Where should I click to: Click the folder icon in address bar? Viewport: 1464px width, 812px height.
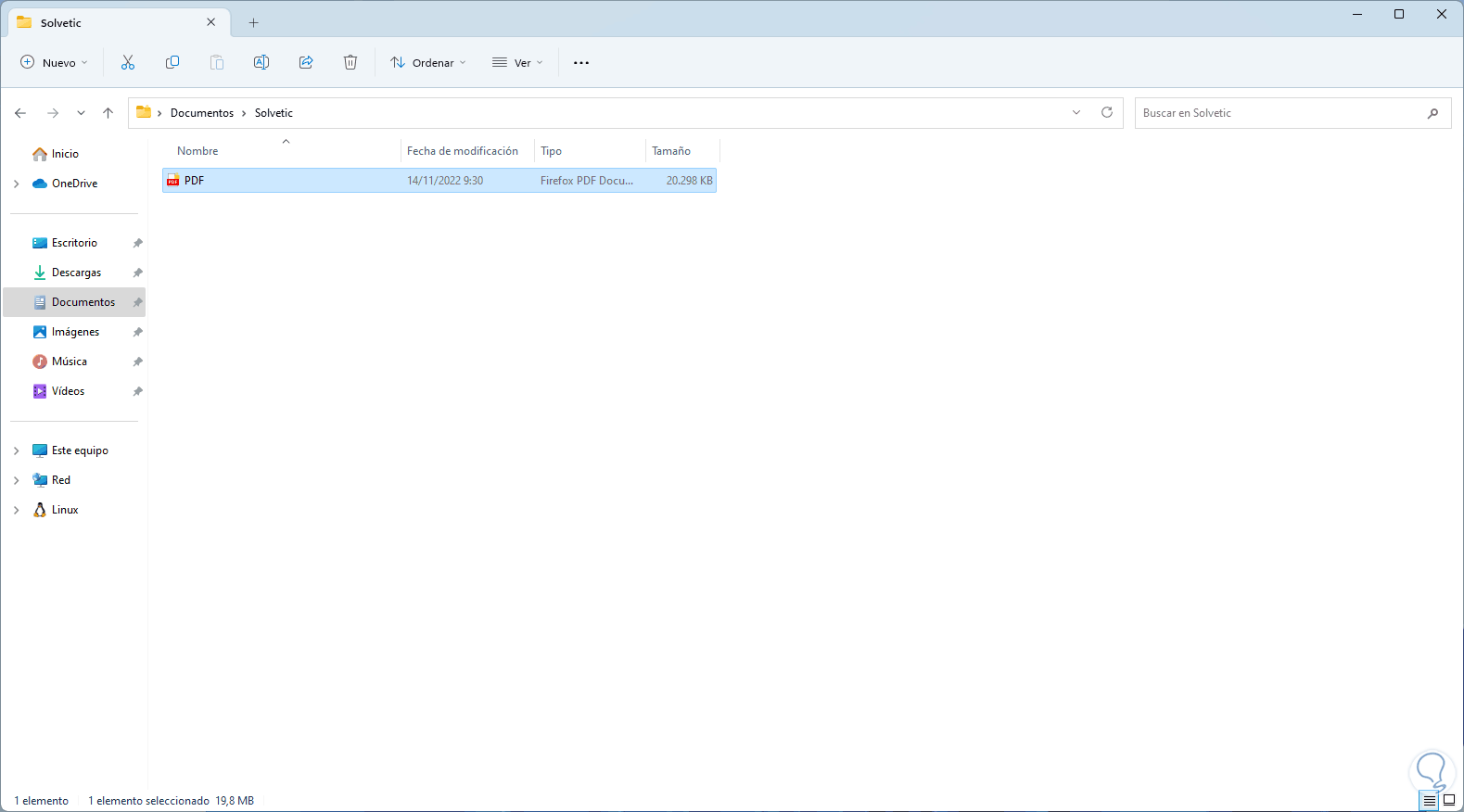(144, 112)
